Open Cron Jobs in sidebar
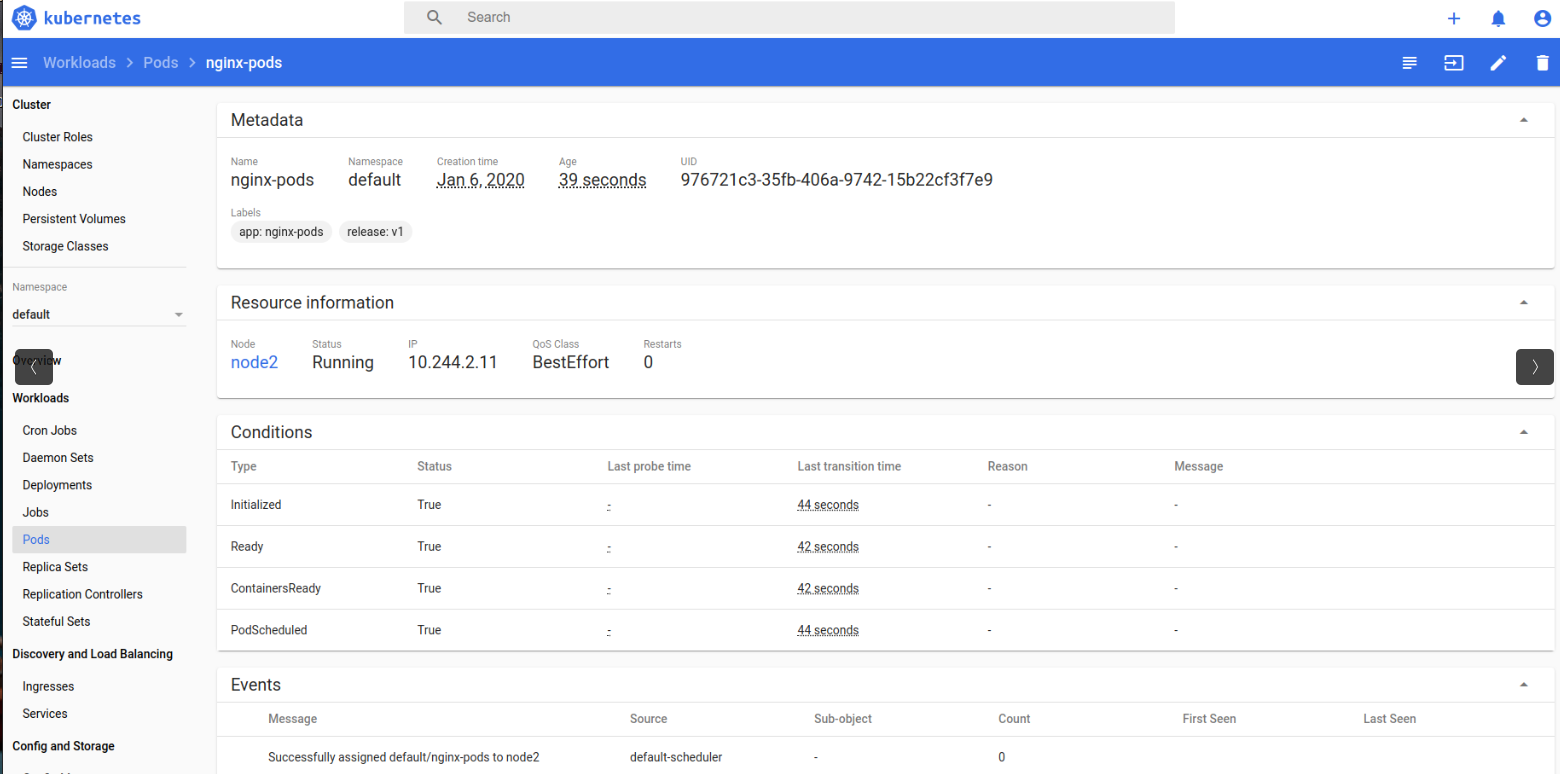 coord(50,430)
